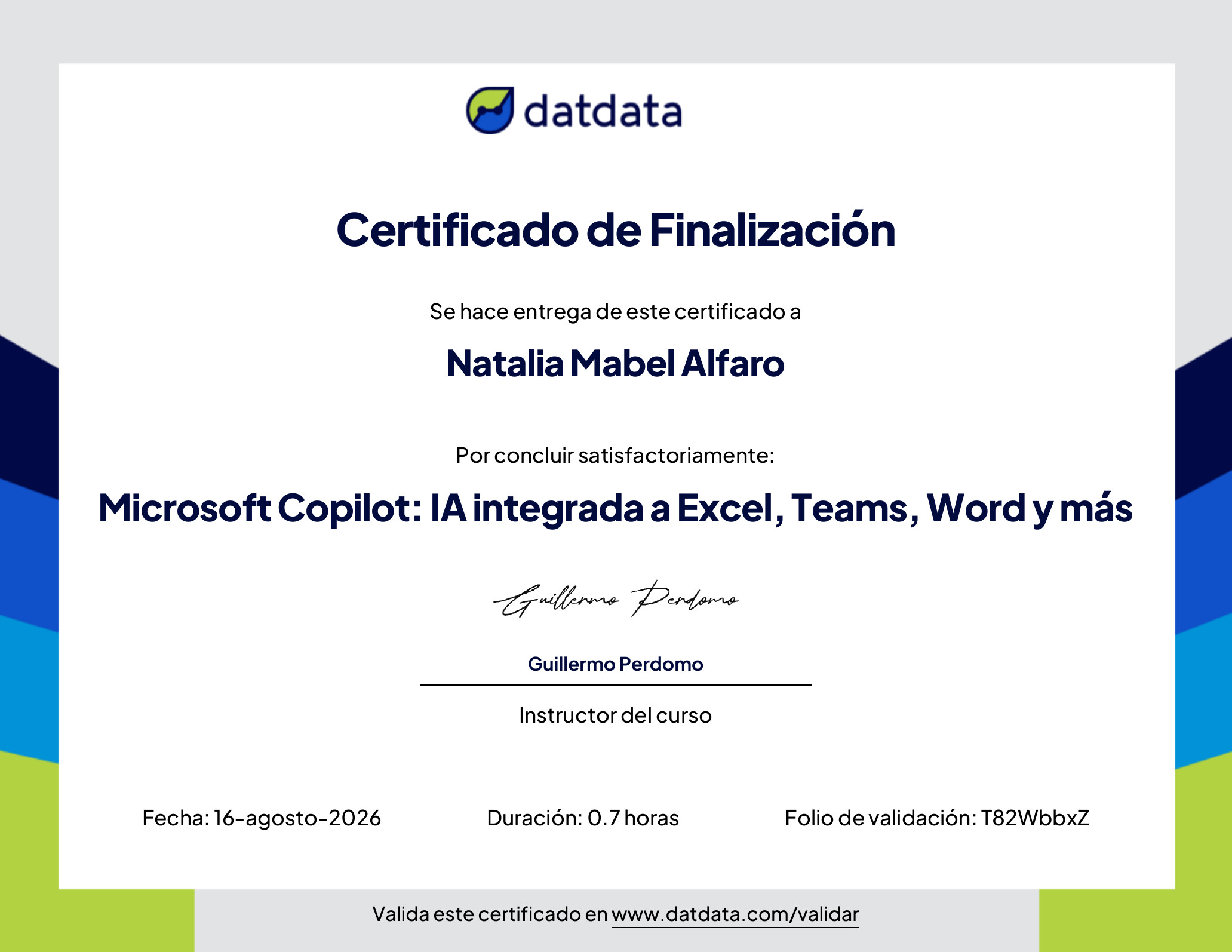Click the green block at bottom right
The image size is (1232, 952).
(x=1135, y=920)
